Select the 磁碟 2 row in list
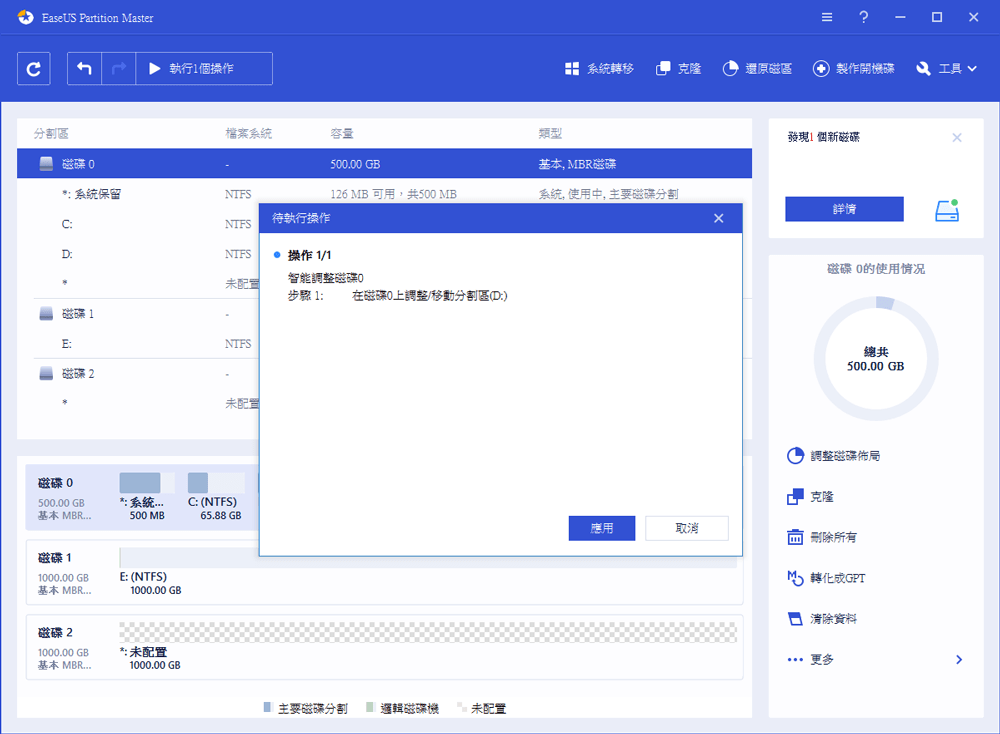Image resolution: width=1000 pixels, height=734 pixels. pyautogui.click(x=138, y=374)
